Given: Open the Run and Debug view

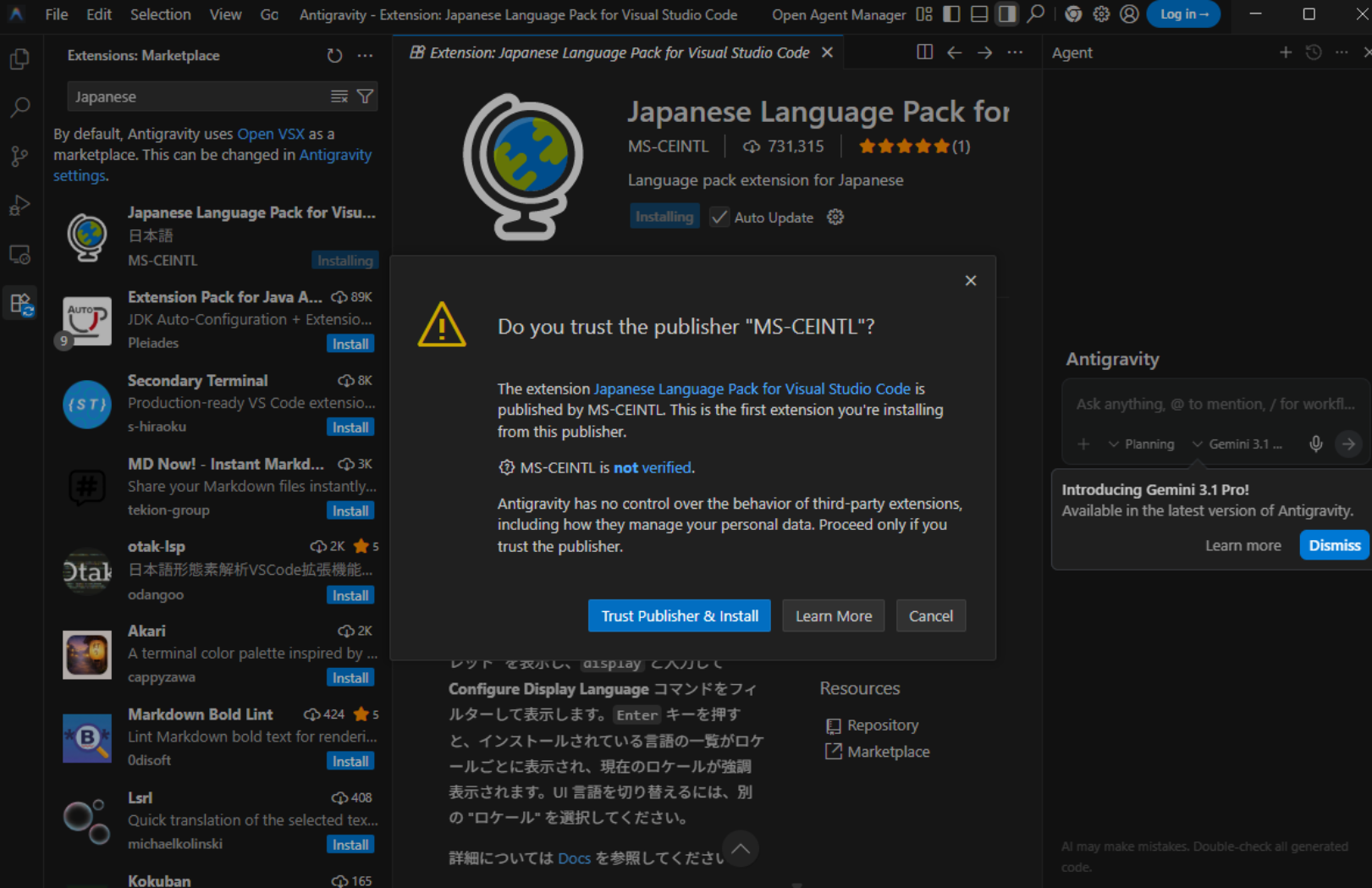Looking at the screenshot, I should pos(19,205).
